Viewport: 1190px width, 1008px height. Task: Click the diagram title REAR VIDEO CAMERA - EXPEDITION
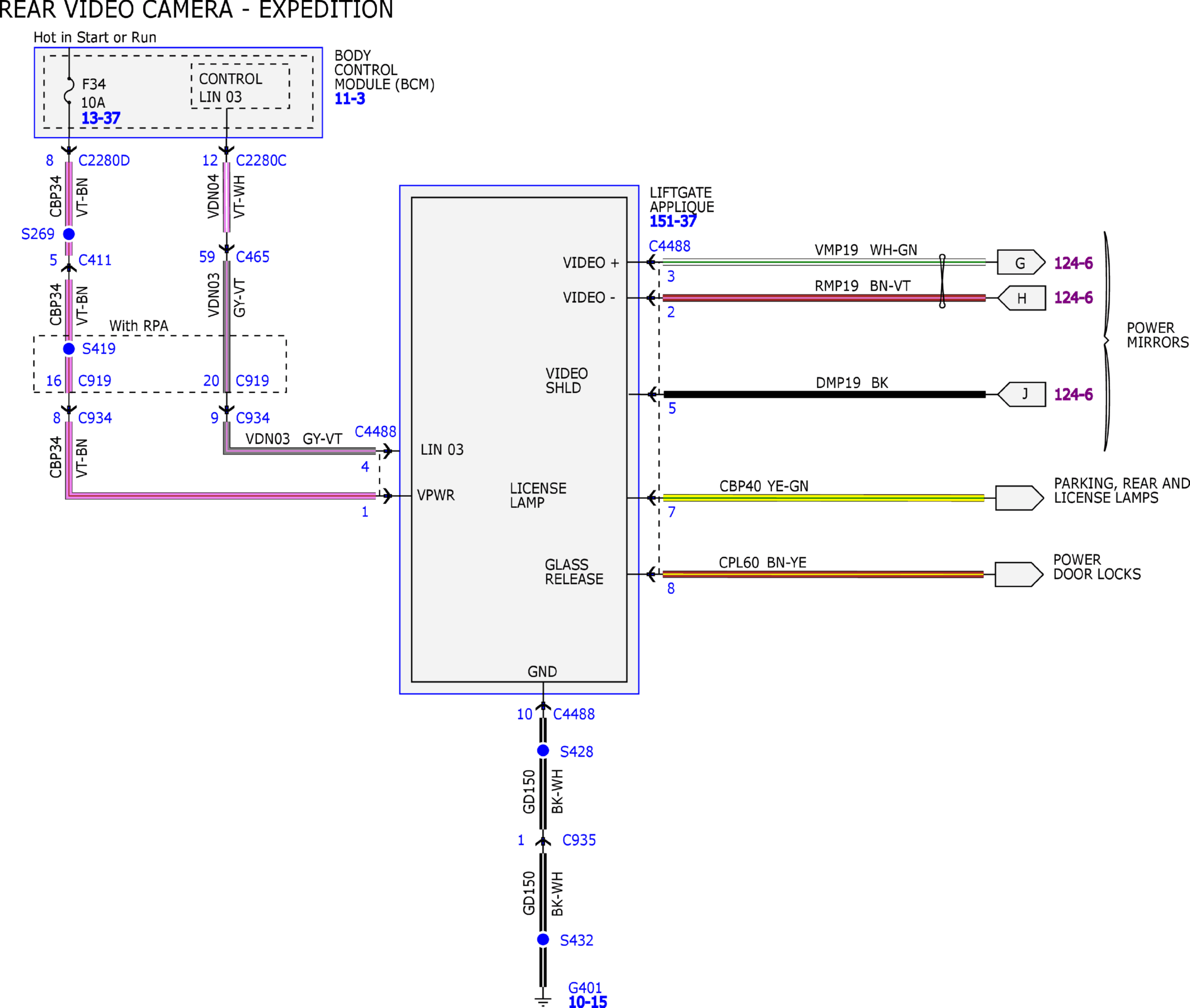coord(197,9)
